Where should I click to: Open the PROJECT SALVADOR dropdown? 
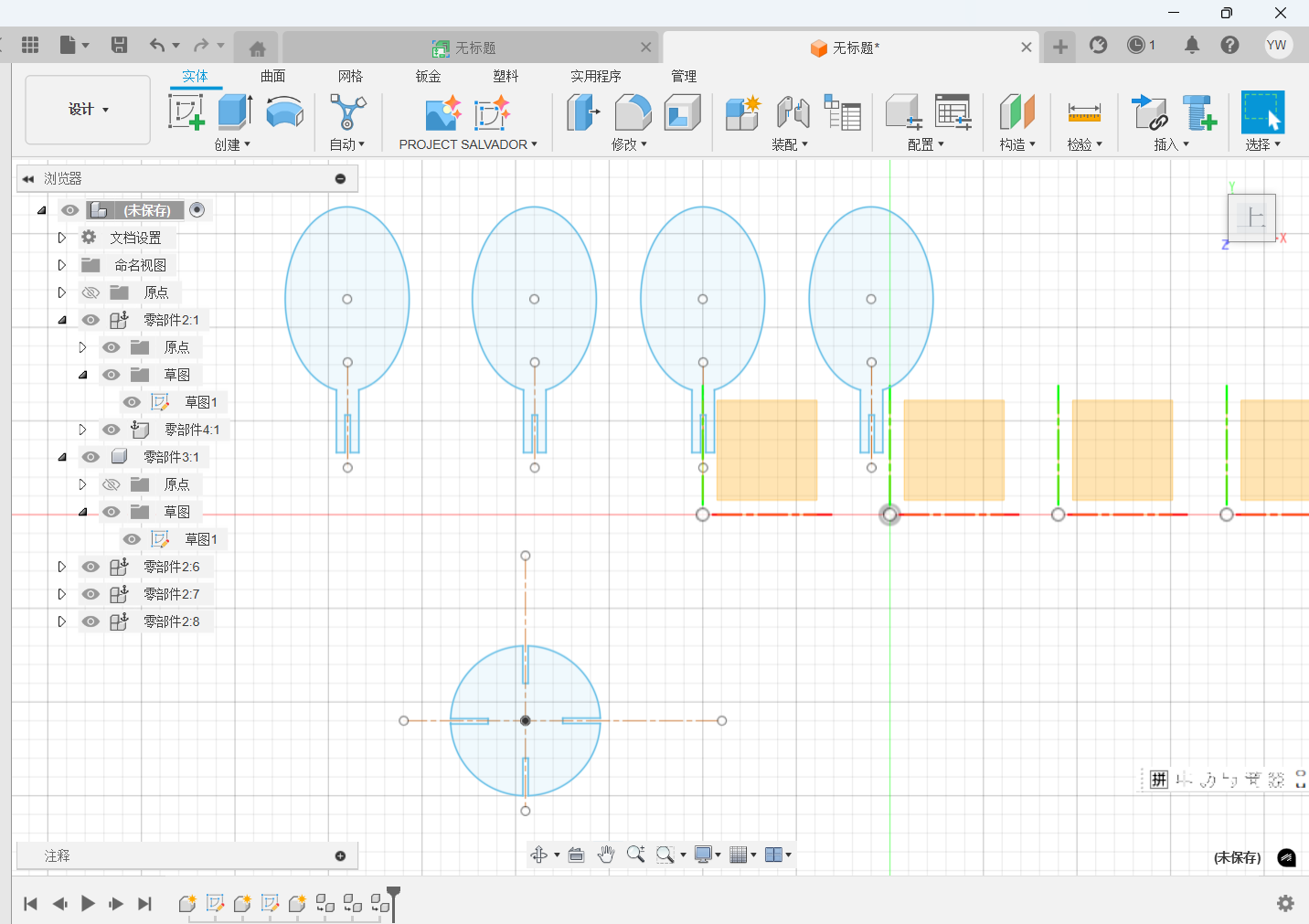pyautogui.click(x=468, y=144)
